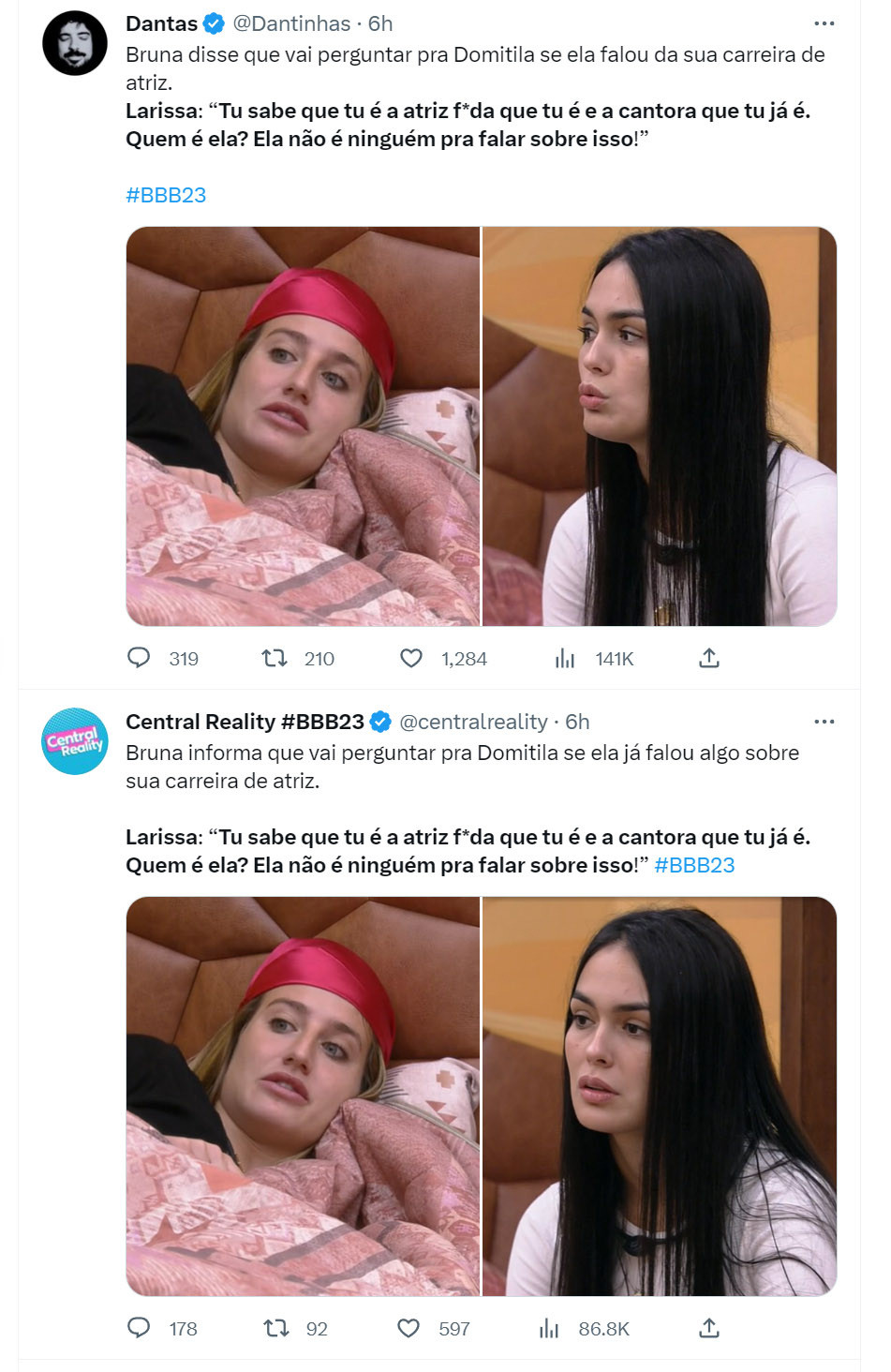Visit the @centralreality handle link
Screen dimensions: 891x1372
(473, 722)
